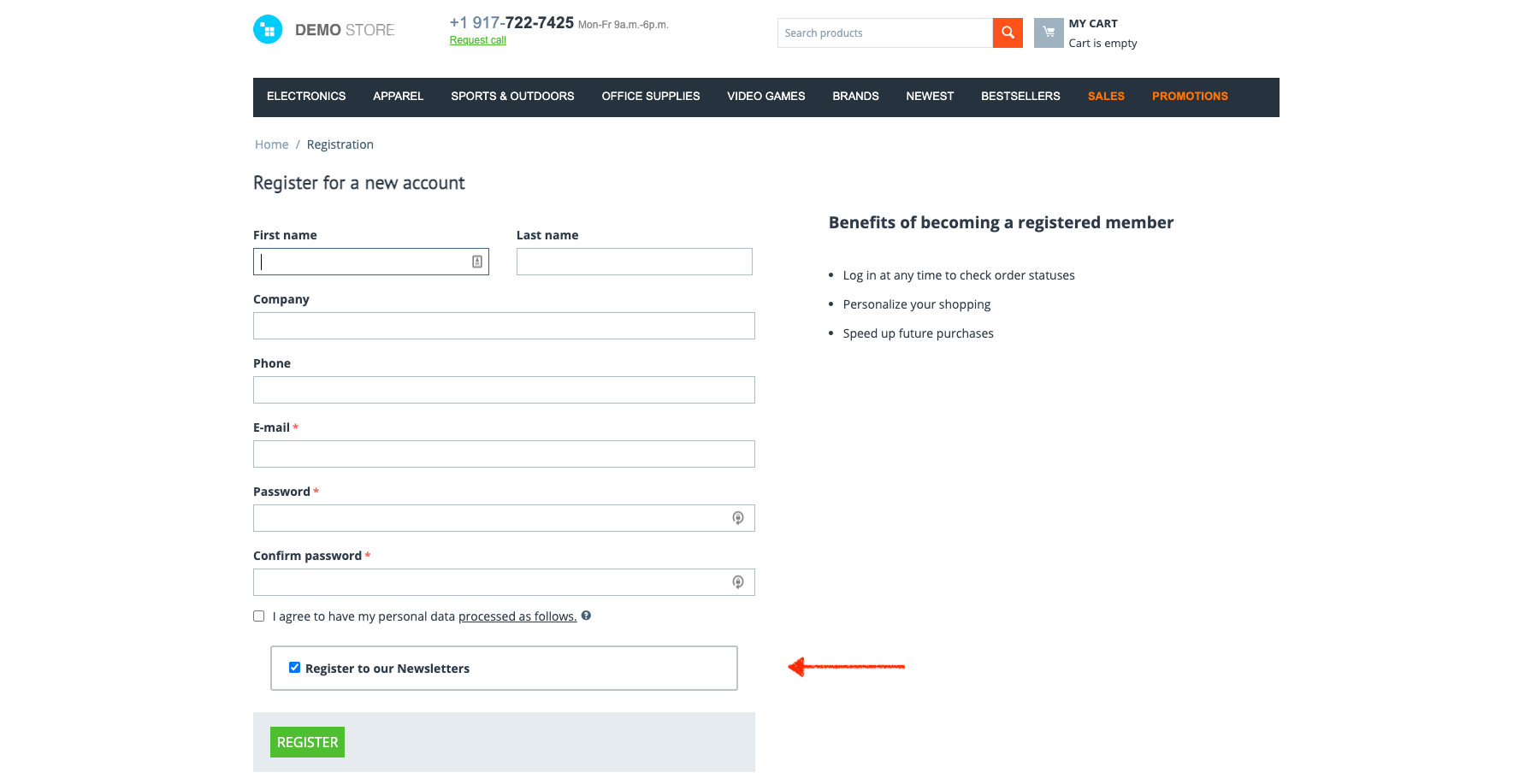This screenshot has height=784, width=1531.
Task: Click the key icon in Password field
Action: (737, 518)
